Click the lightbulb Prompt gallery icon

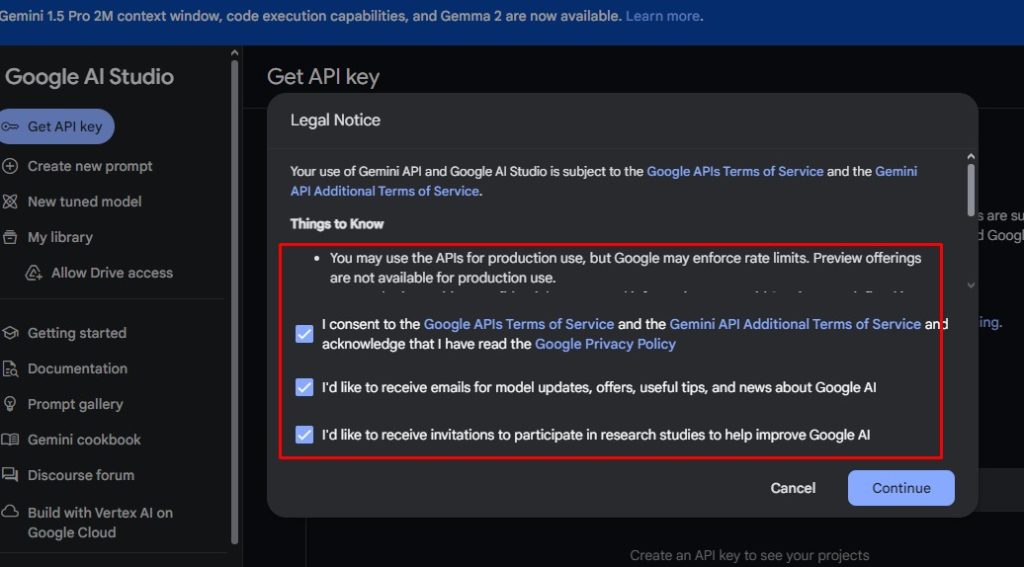(x=10, y=404)
